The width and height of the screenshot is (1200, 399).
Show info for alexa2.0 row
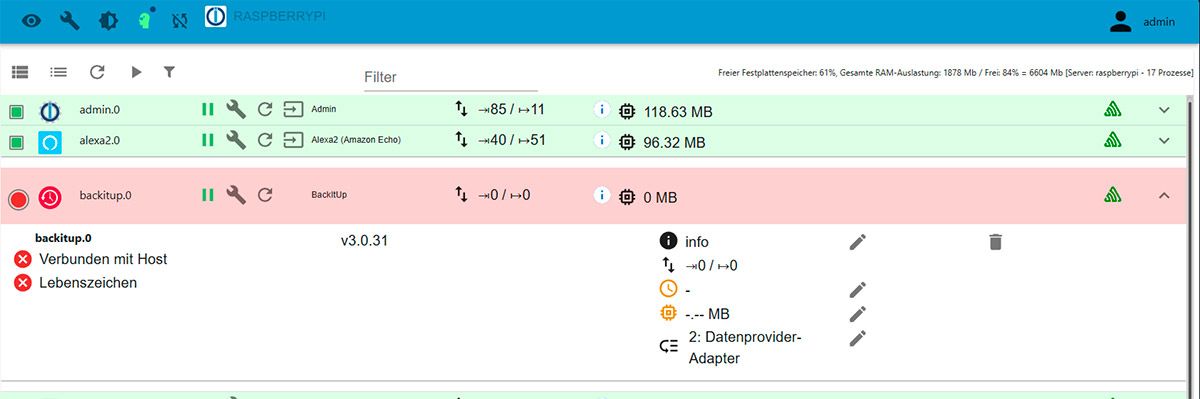click(602, 141)
